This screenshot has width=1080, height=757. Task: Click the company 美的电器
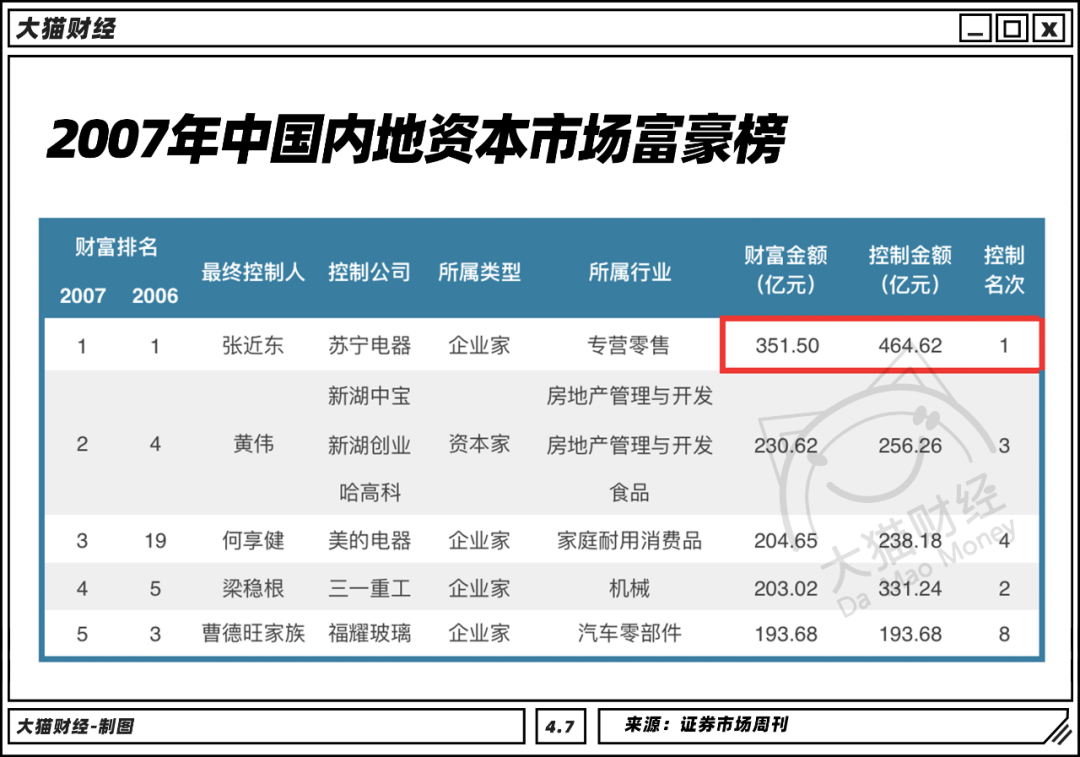click(369, 541)
